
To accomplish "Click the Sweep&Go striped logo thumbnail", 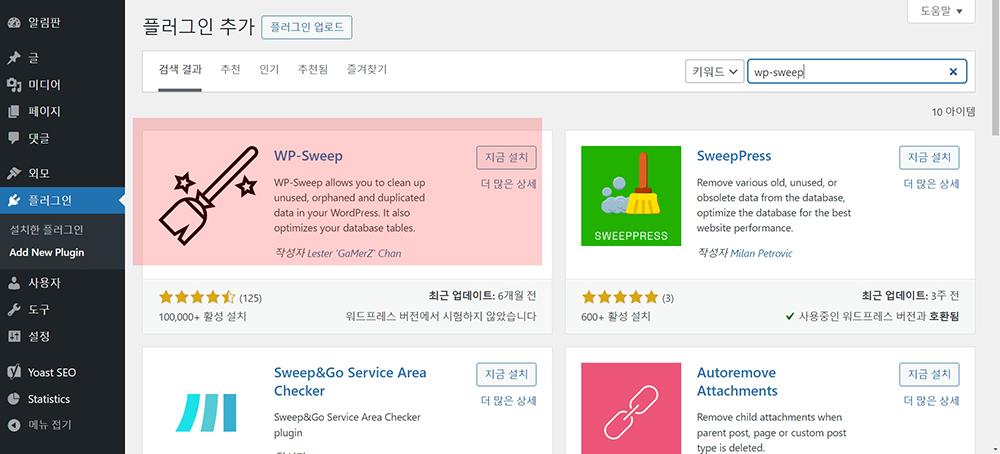I will point(207,413).
